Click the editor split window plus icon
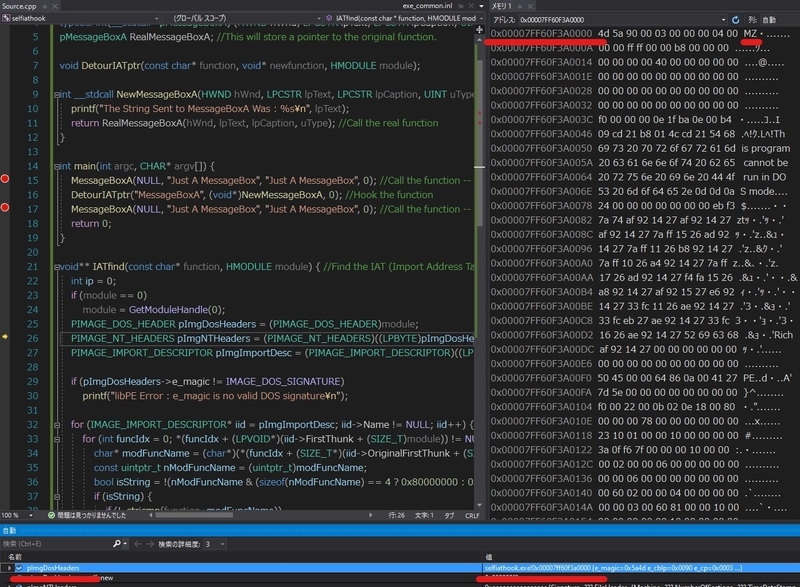800x587 pixels. (479, 30)
